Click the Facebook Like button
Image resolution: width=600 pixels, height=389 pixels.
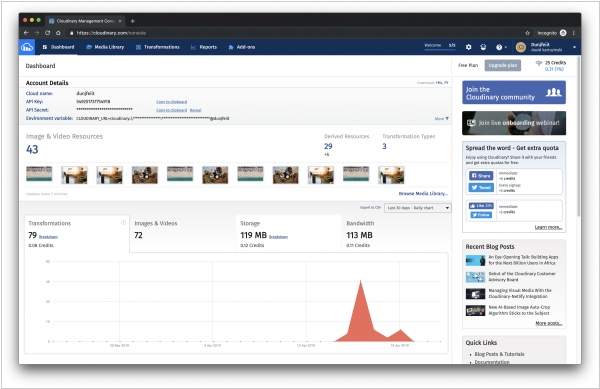pos(481,205)
